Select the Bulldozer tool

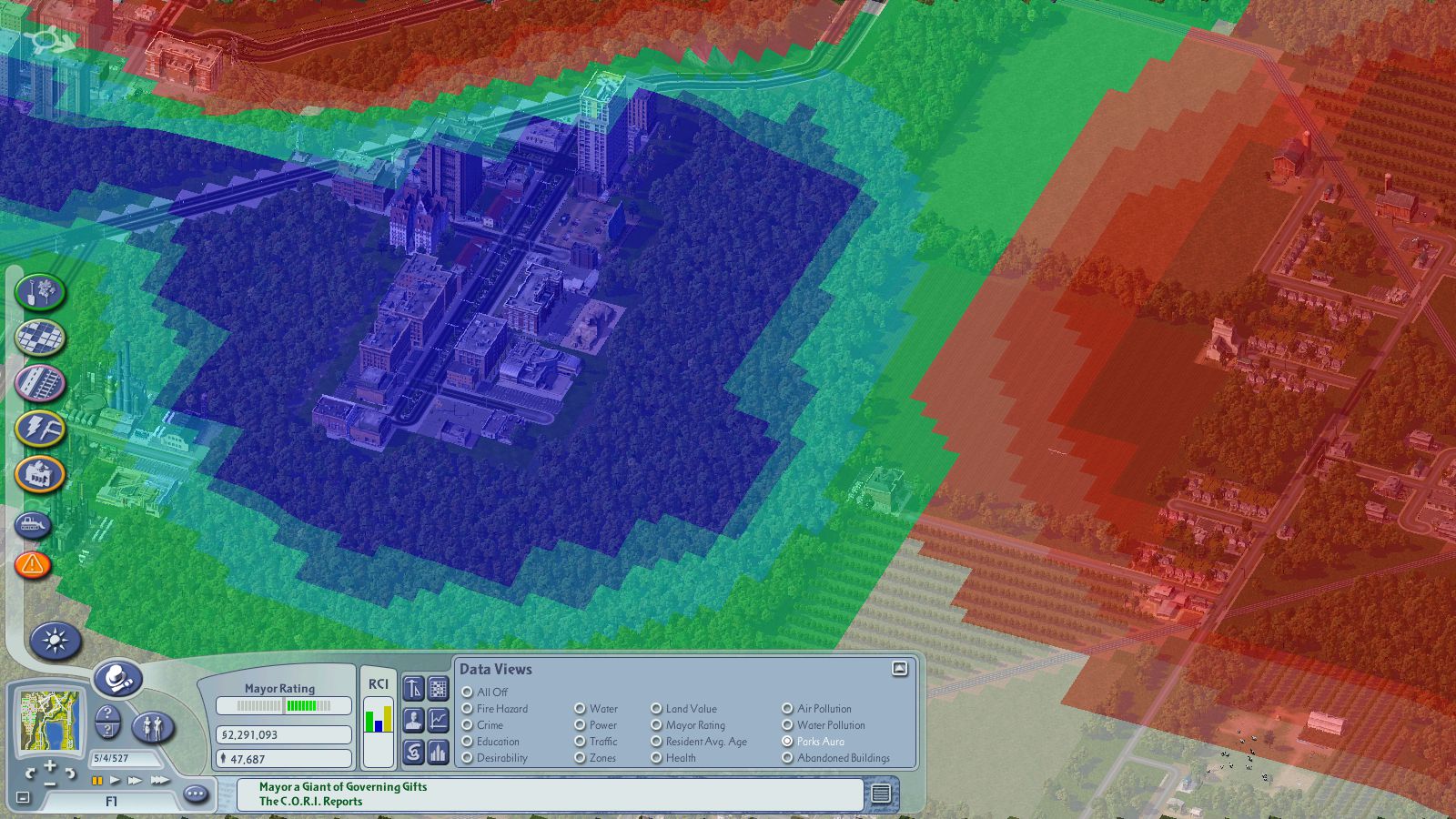click(x=33, y=524)
